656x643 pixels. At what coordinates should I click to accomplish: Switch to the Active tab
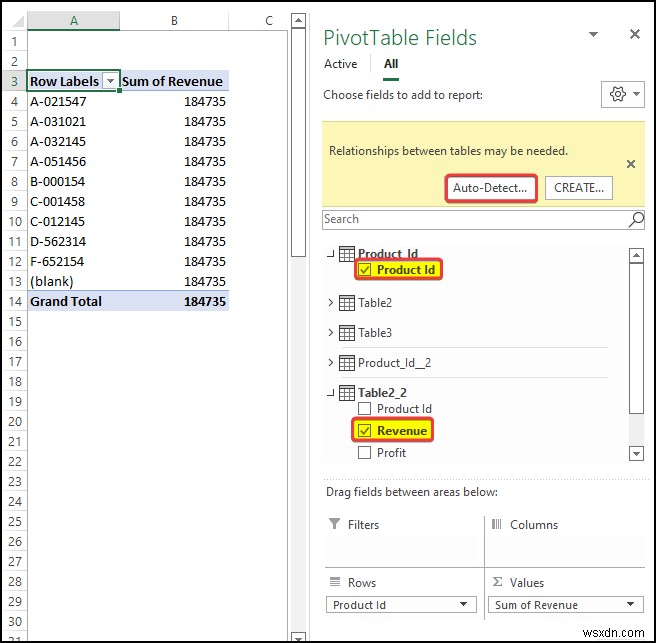coord(341,64)
